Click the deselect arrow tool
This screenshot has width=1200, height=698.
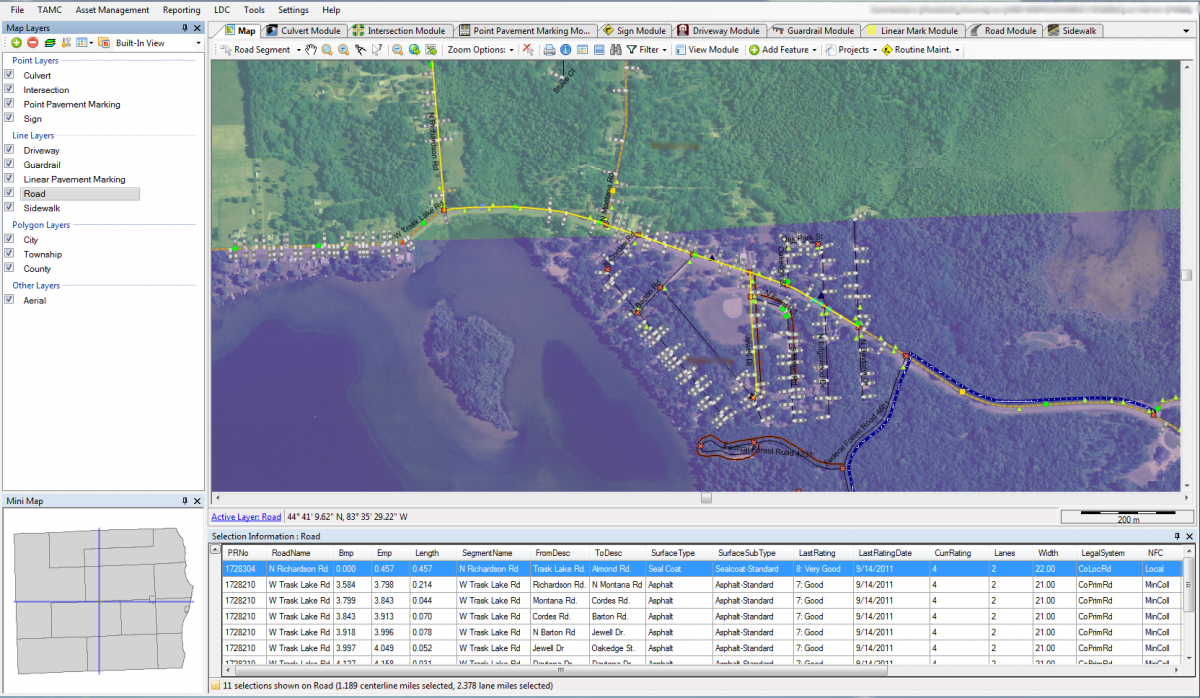pyautogui.click(x=377, y=49)
